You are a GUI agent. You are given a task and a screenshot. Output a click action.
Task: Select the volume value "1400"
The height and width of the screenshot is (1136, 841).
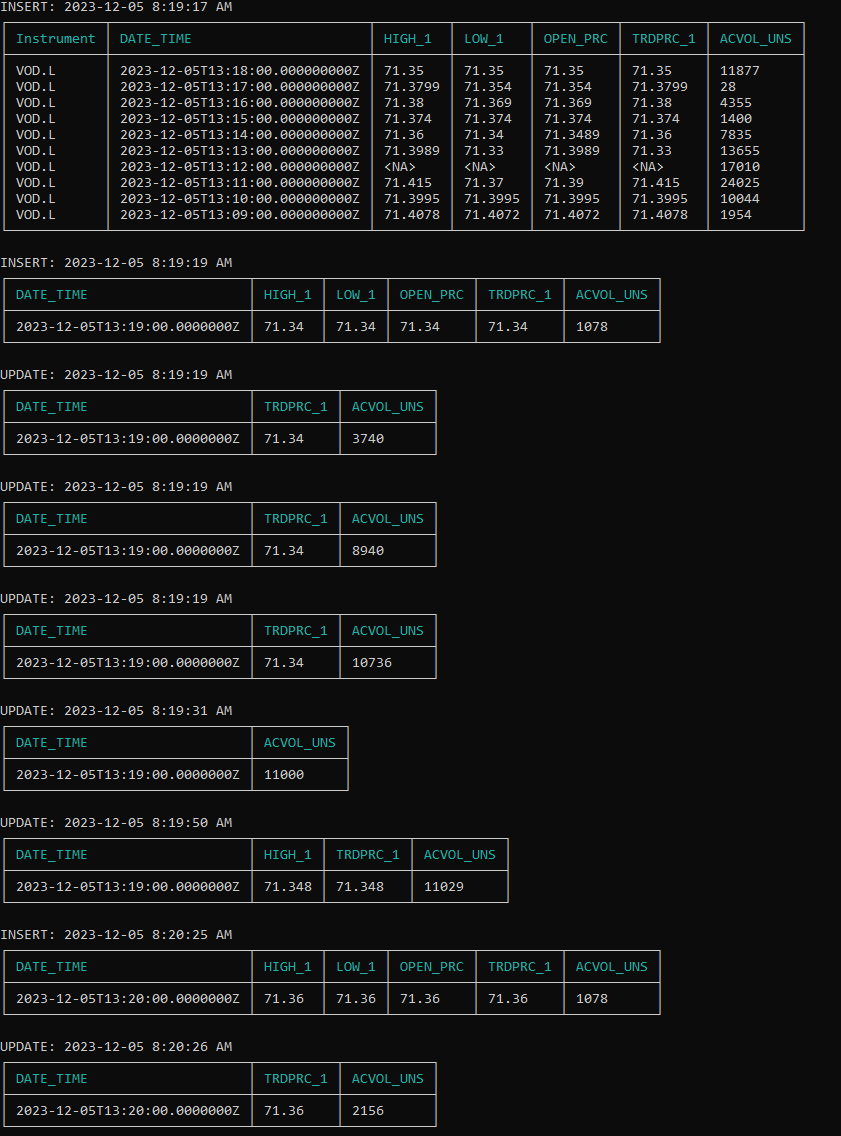pyautogui.click(x=736, y=119)
